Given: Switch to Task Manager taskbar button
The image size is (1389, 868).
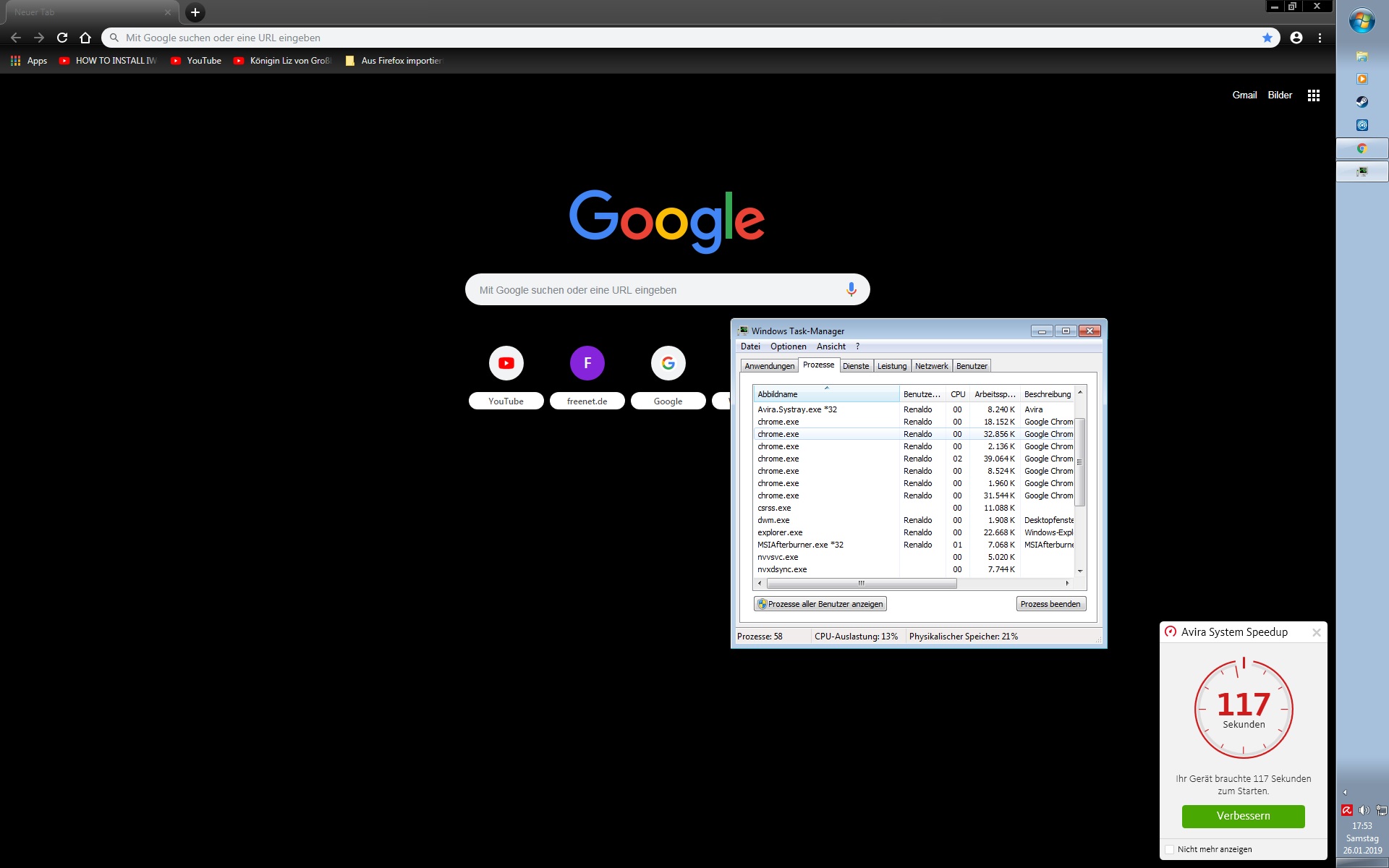Looking at the screenshot, I should [1362, 171].
